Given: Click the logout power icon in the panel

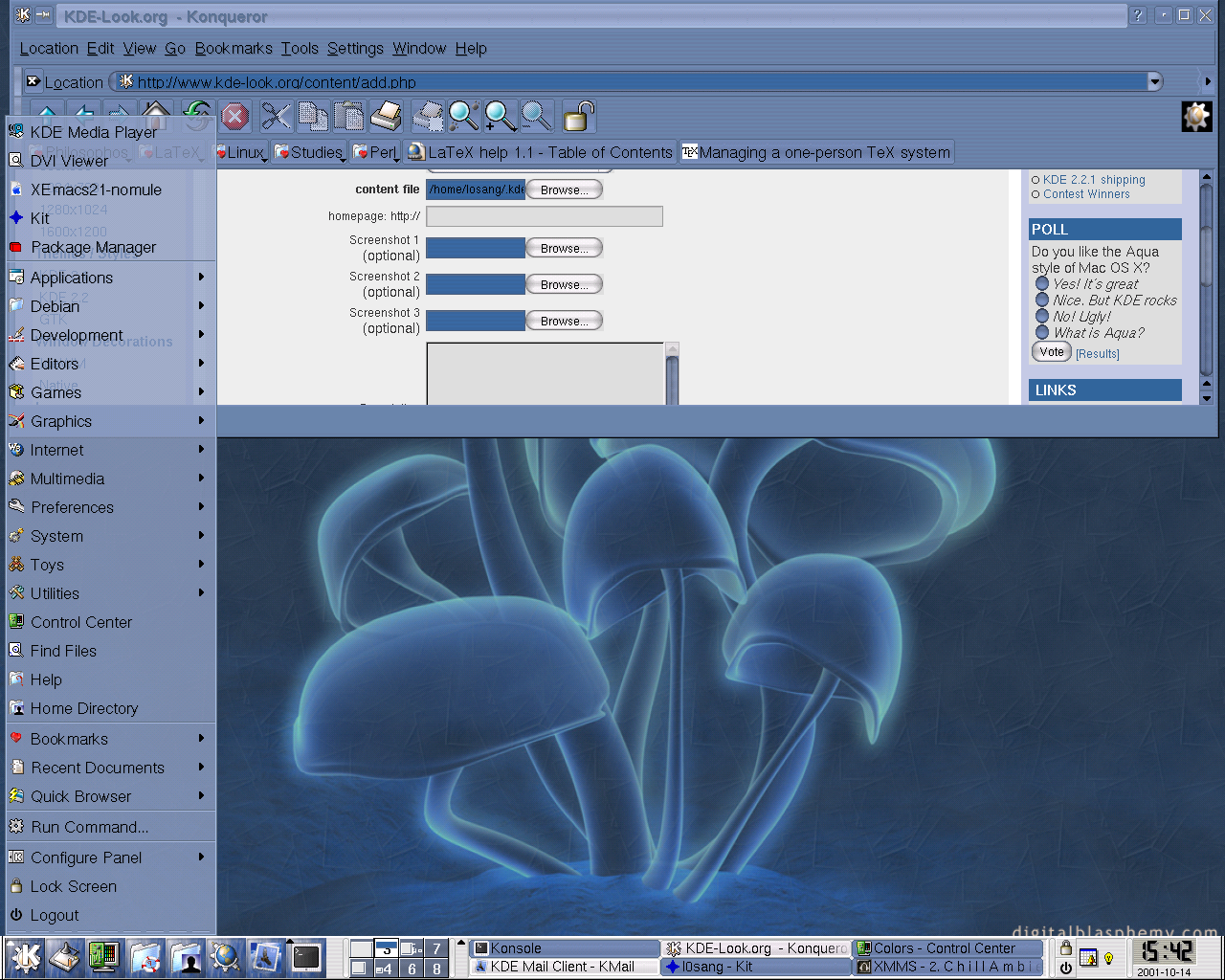Looking at the screenshot, I should click(x=1065, y=968).
